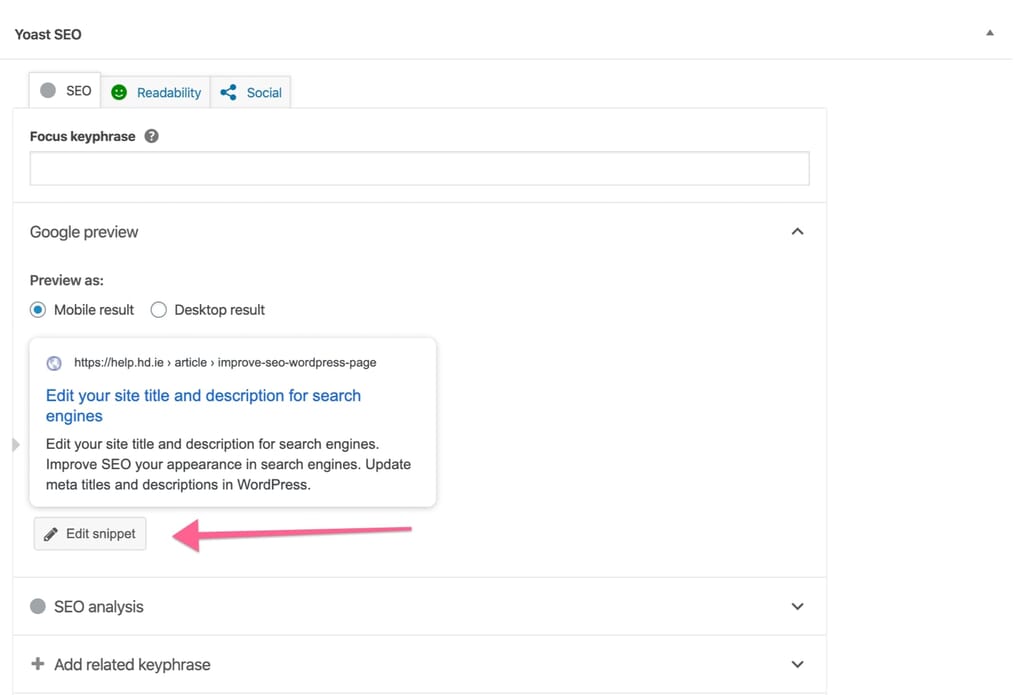Collapse the Google preview section chevron
The width and height of the screenshot is (1024, 695).
click(797, 231)
